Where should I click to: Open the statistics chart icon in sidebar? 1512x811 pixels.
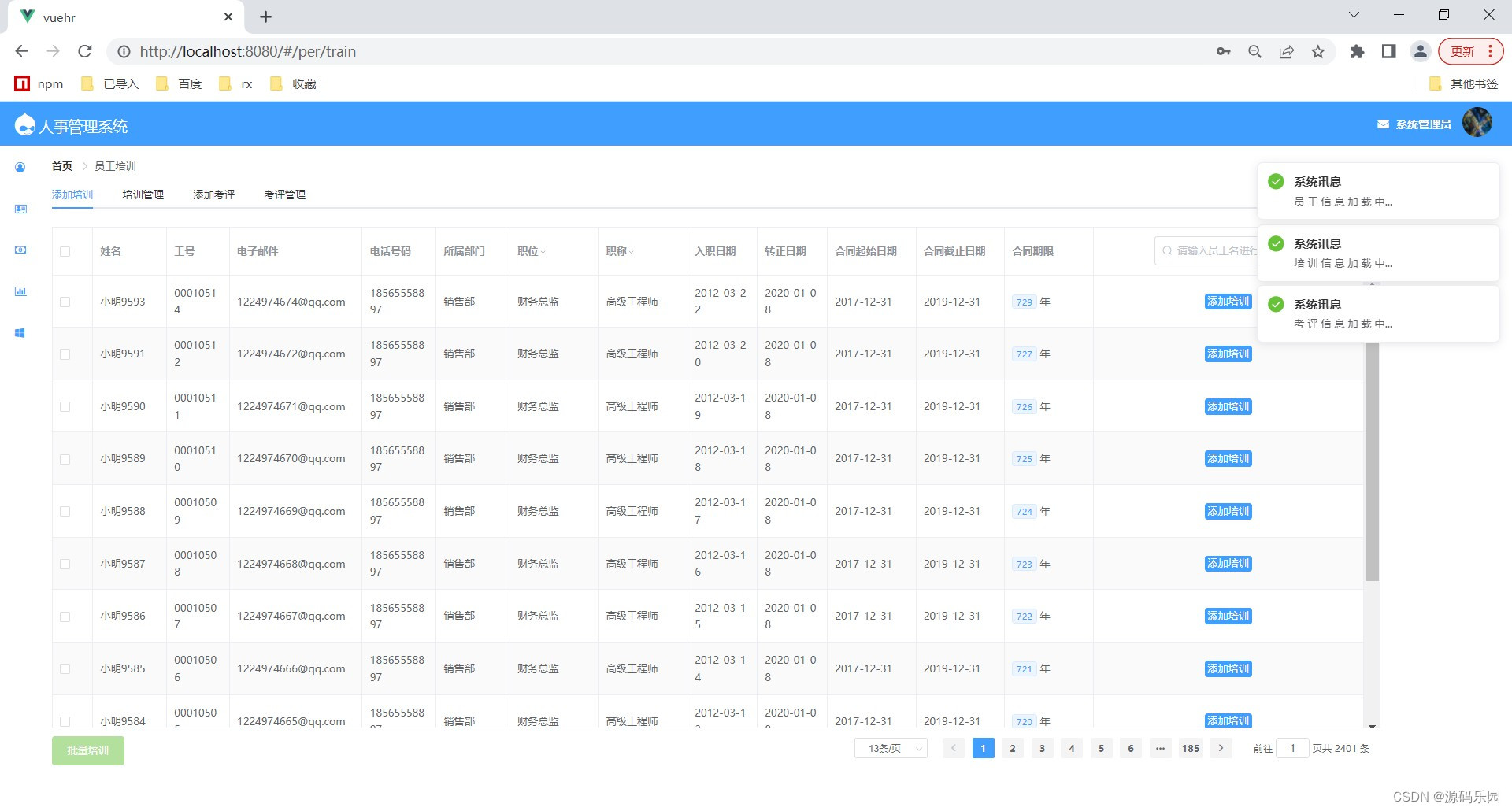(20, 291)
